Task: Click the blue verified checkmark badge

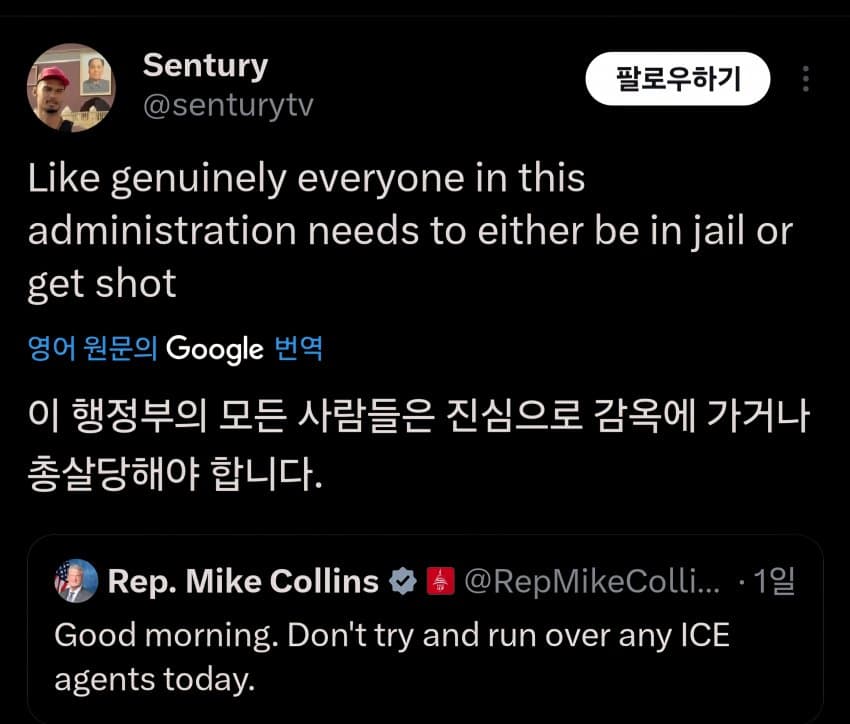Action: [x=403, y=581]
